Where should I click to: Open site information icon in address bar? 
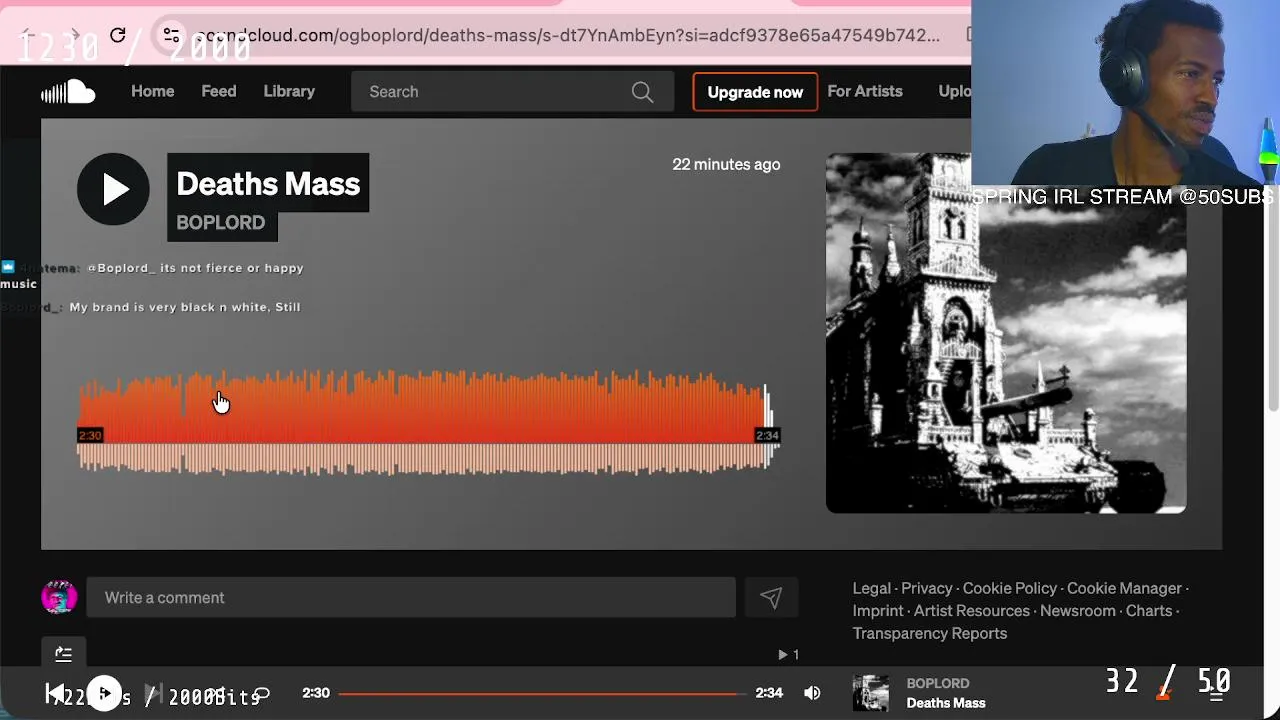(171, 35)
